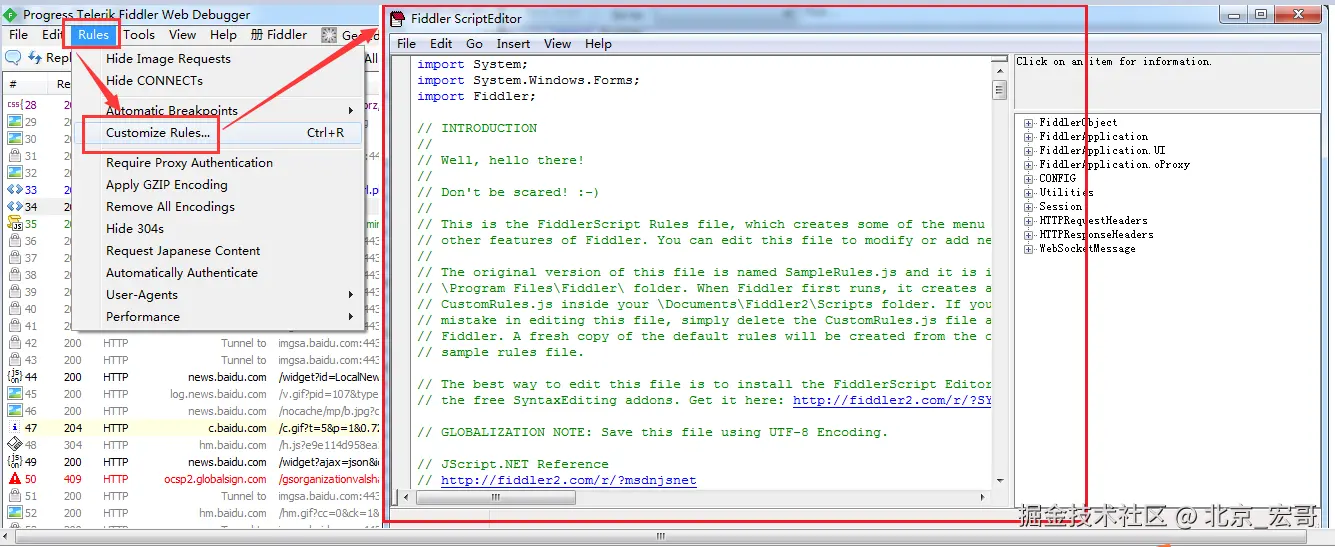1335x547 pixels.
Task: Expand the HTTPResponseHeaders tree node
Action: pyautogui.click(x=1028, y=235)
